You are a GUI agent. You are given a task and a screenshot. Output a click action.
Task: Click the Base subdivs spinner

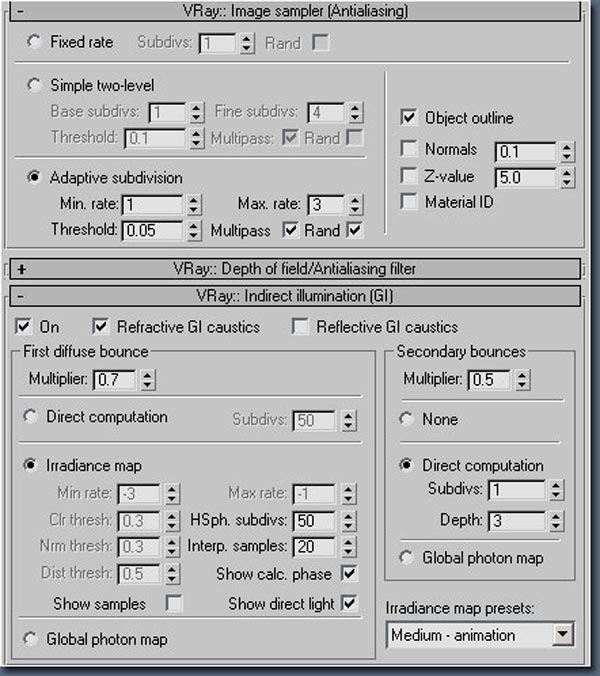[196, 113]
